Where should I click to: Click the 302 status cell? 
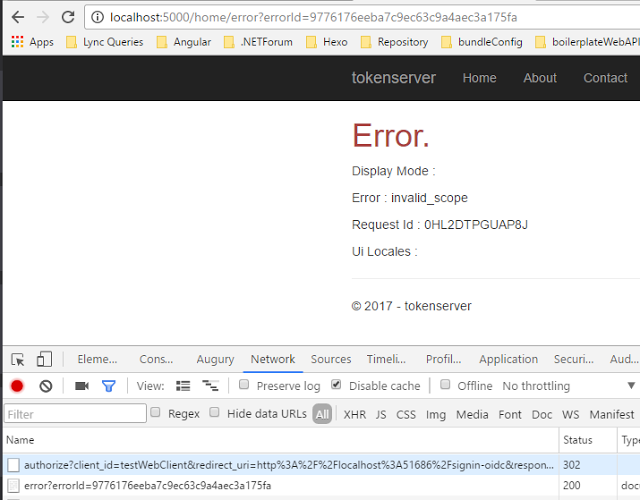[x=588, y=464]
